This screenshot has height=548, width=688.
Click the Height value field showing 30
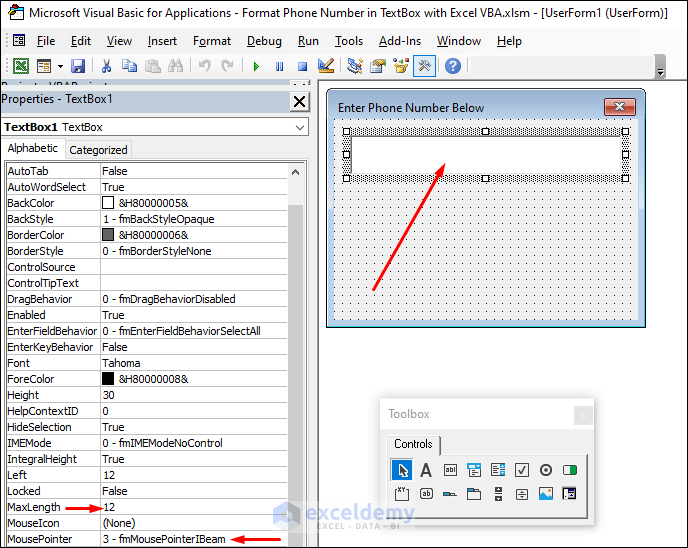click(194, 395)
